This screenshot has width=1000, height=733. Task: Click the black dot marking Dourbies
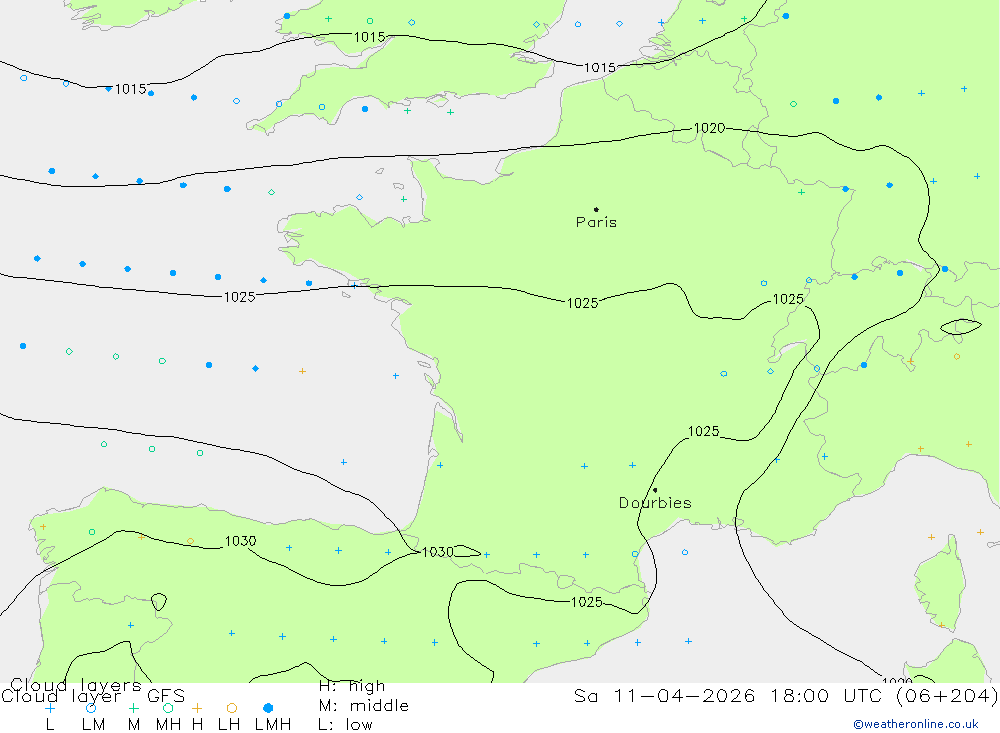click(x=655, y=490)
